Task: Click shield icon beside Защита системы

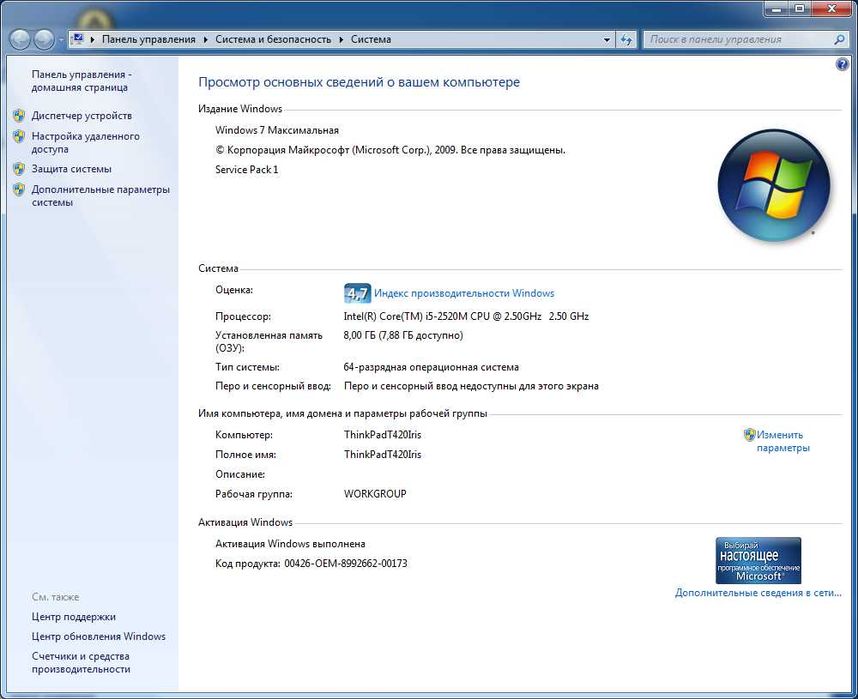Action: tap(19, 169)
